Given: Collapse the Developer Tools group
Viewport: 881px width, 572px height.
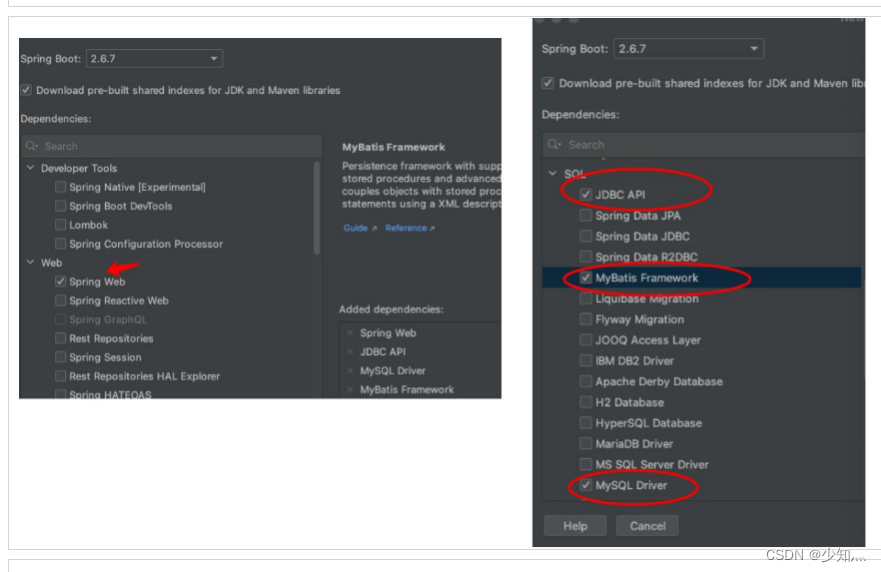Looking at the screenshot, I should 30,168.
